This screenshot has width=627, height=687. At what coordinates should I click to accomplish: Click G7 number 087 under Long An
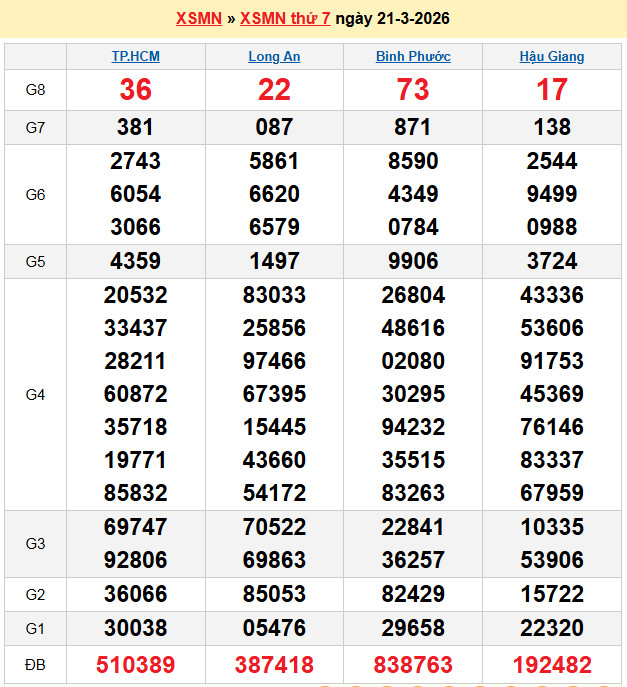point(274,127)
